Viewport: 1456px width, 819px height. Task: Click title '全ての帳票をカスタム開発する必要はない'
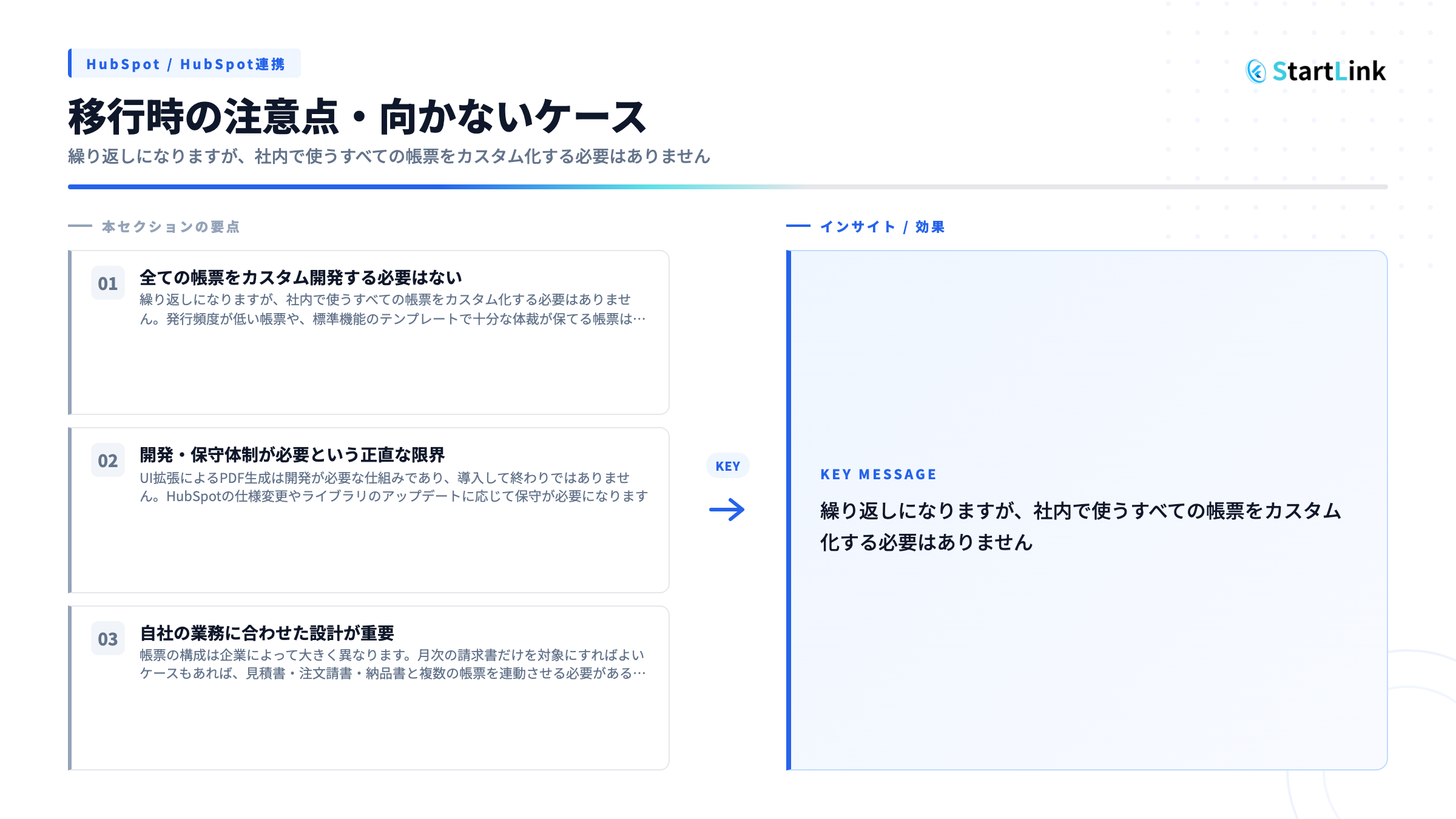tap(301, 277)
